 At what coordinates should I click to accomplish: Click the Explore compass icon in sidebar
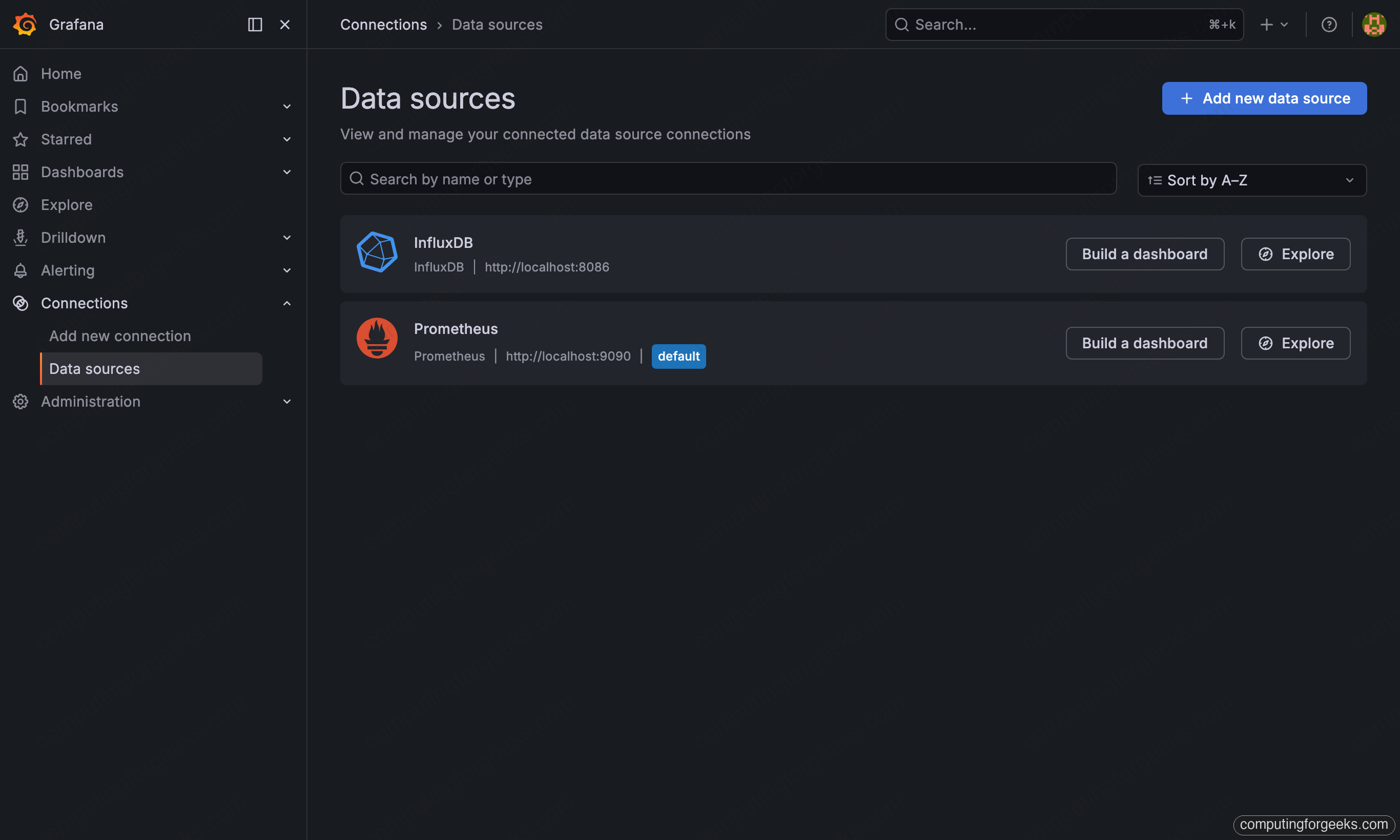click(20, 205)
